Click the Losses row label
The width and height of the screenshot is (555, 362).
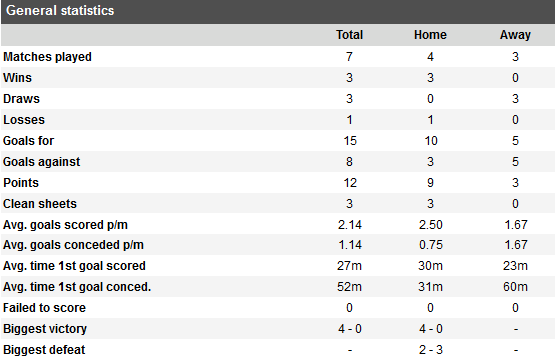tap(24, 120)
